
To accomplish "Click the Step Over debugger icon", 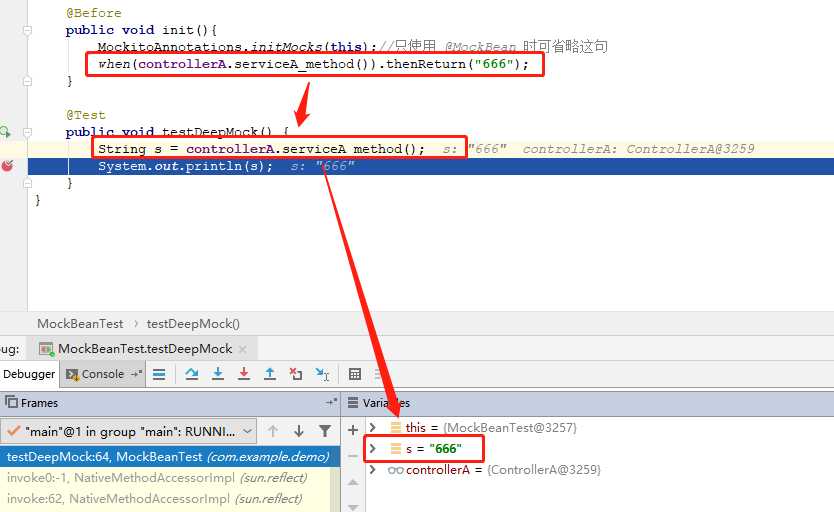I will click(x=191, y=374).
